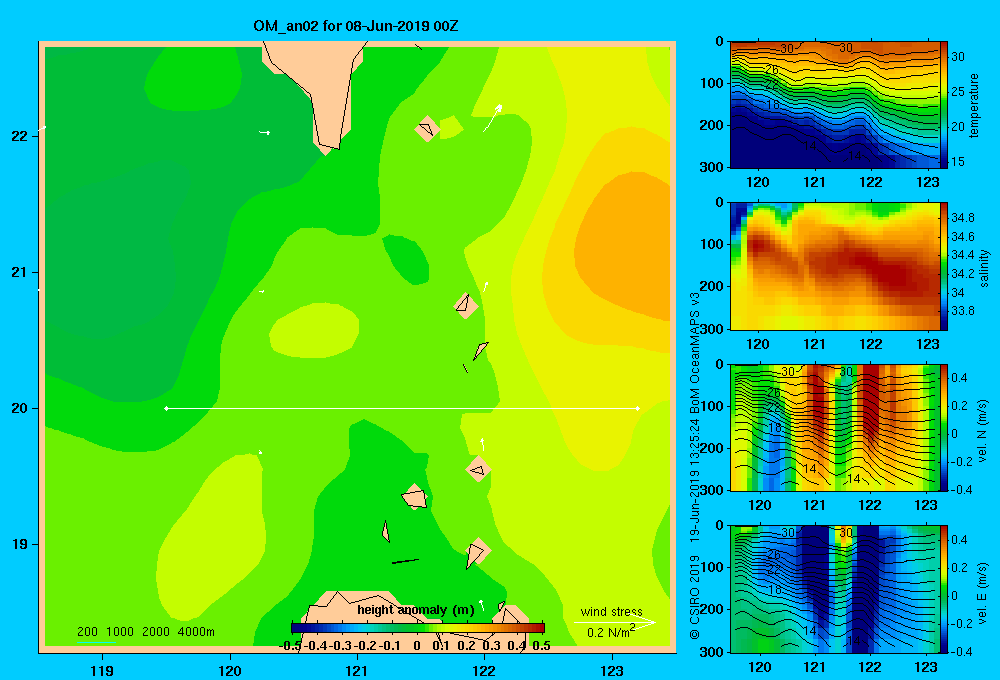Click latitude label 22 on the map axis
Viewport: 1000px width, 680px height.
tap(20, 136)
